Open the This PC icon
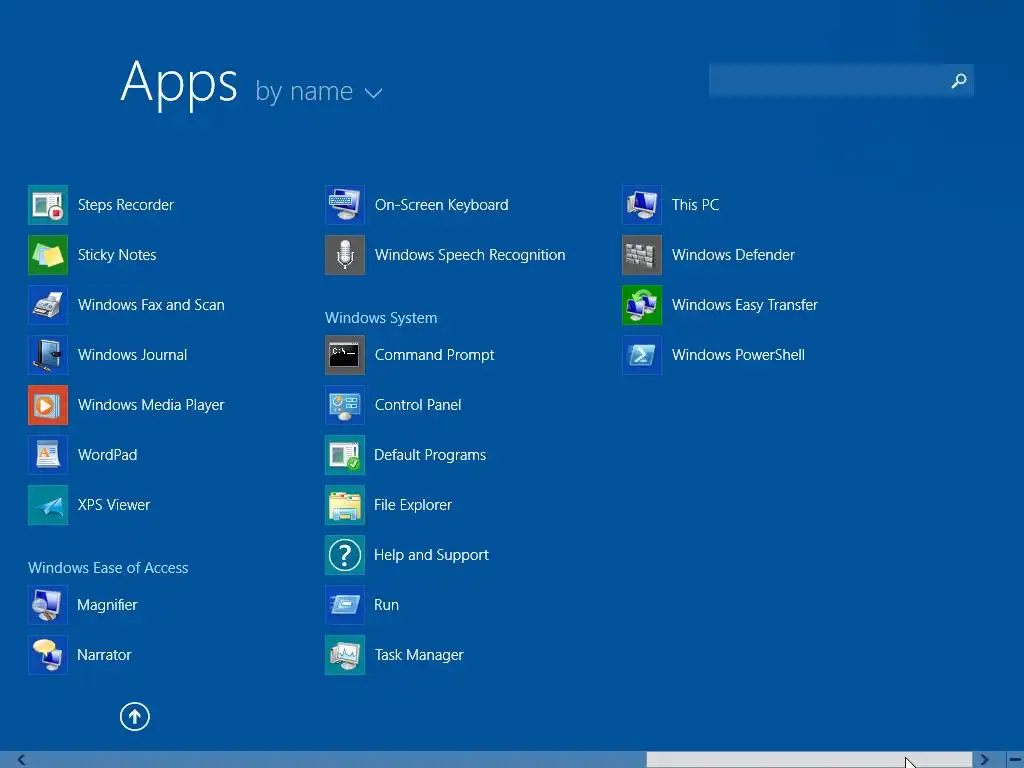The height and width of the screenshot is (768, 1024). (642, 205)
